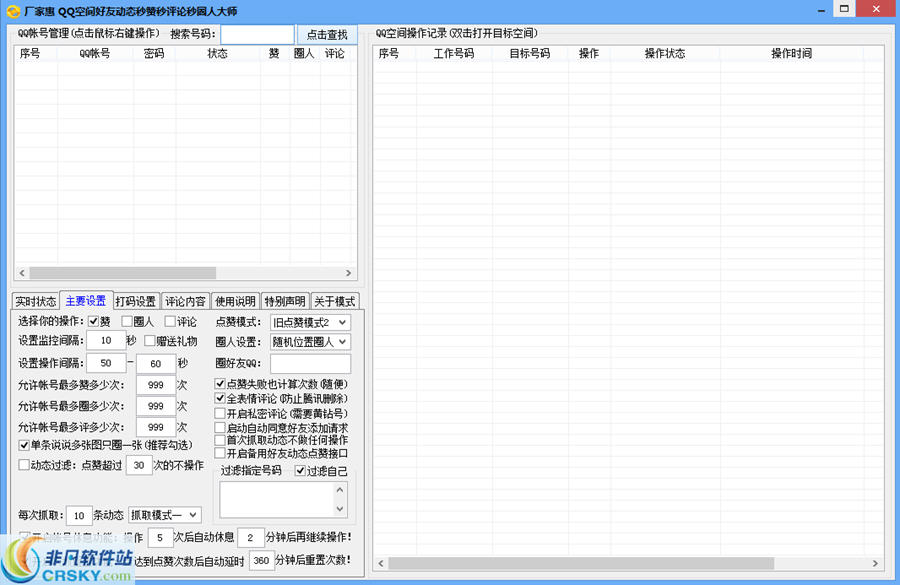The width and height of the screenshot is (900, 585).
Task: Click the 操作记录 horizontal scrollbar thumb
Action: pos(581,563)
